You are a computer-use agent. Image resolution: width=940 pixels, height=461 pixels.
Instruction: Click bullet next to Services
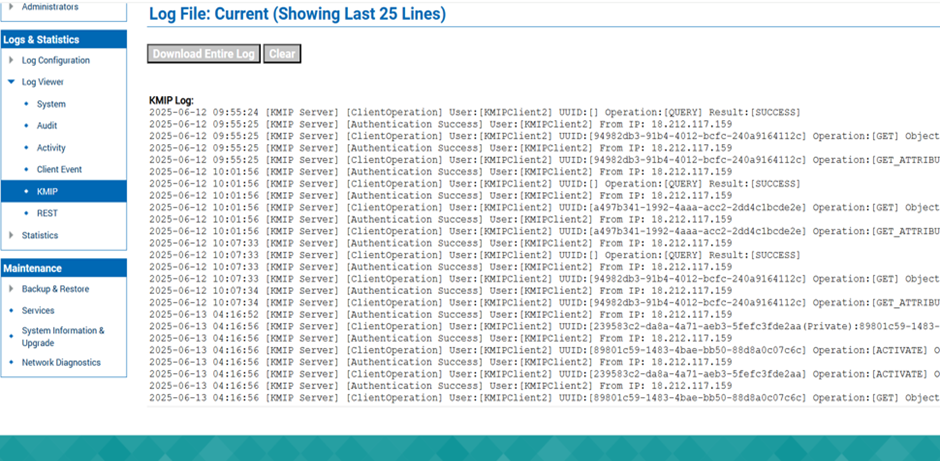pyautogui.click(x=11, y=311)
